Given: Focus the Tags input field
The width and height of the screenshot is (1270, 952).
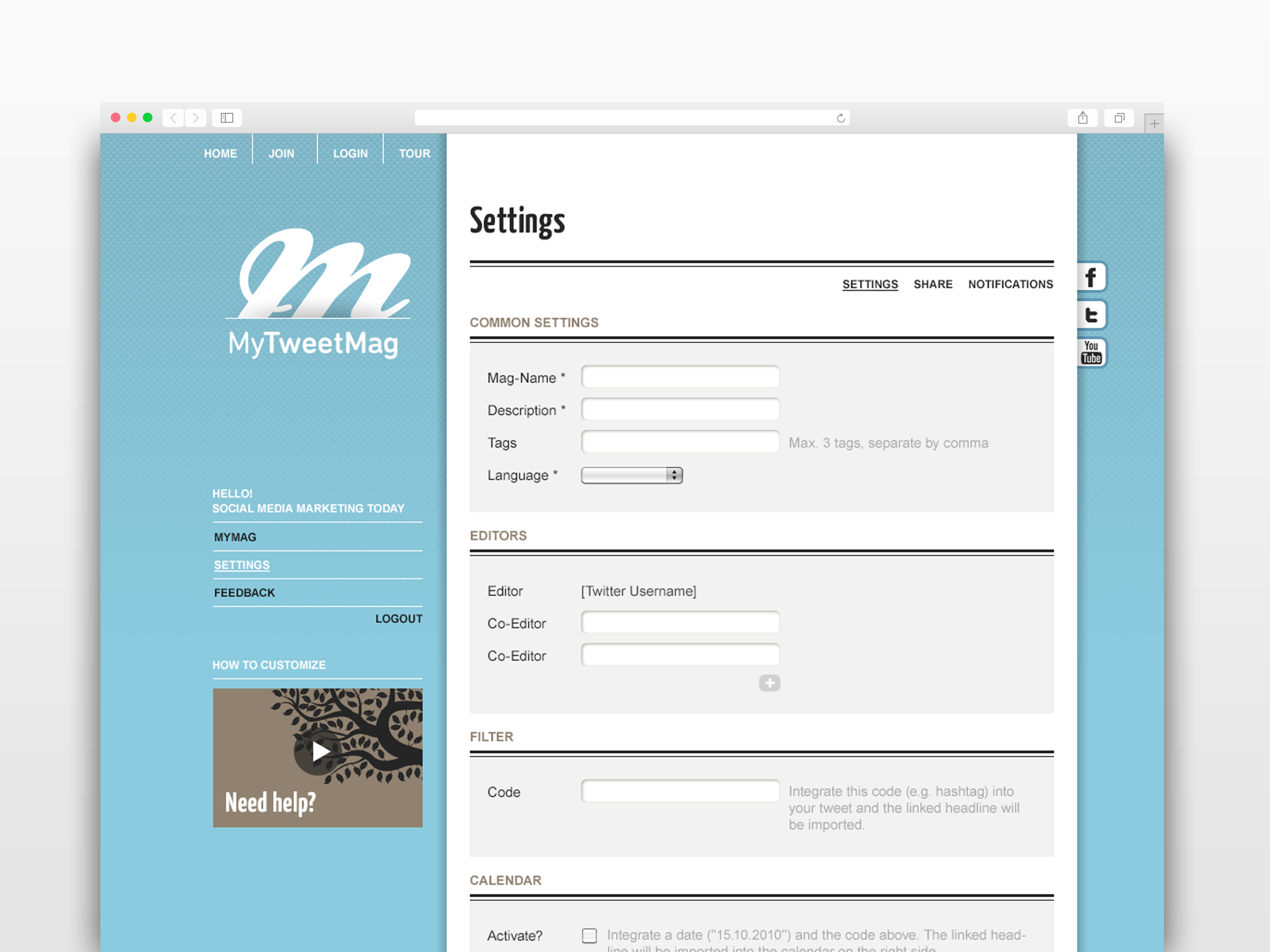Looking at the screenshot, I should (x=680, y=442).
